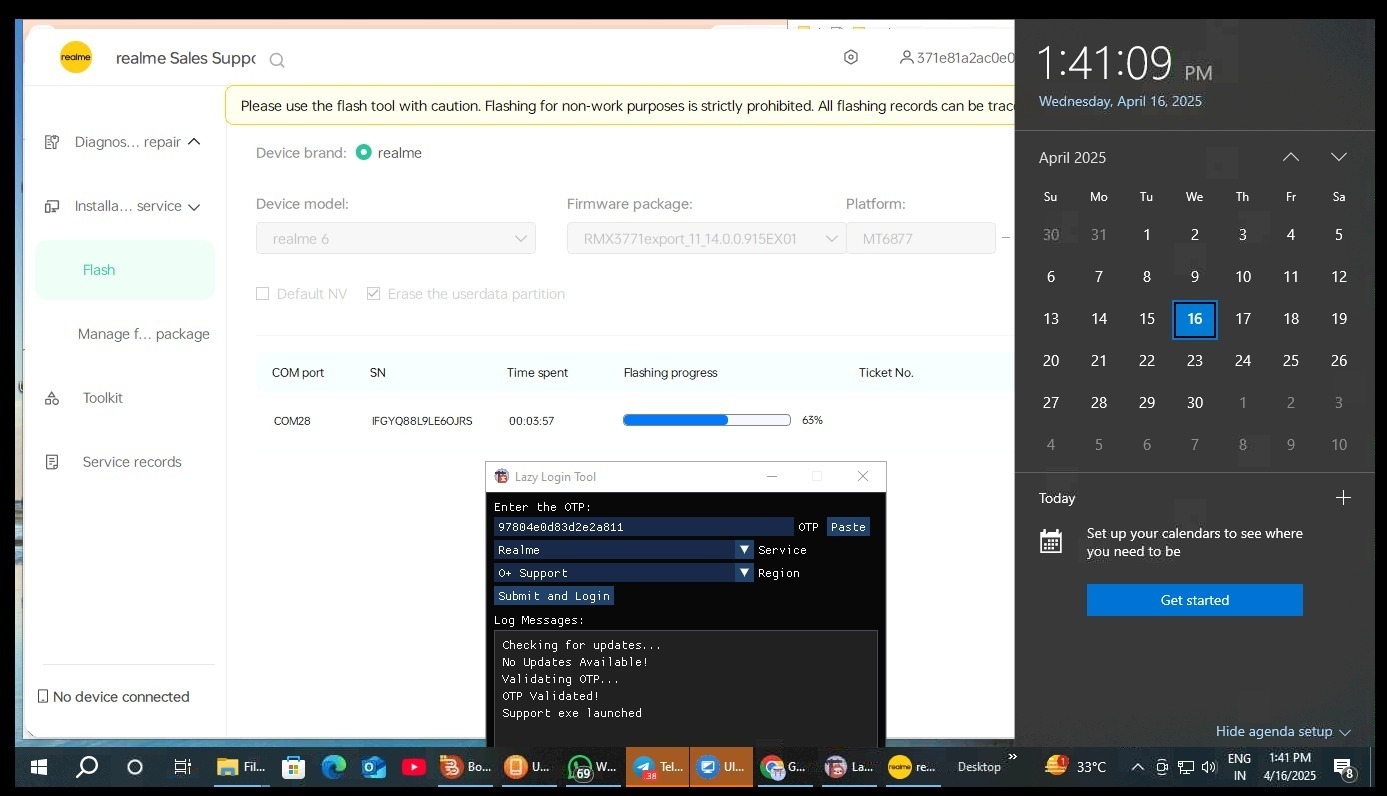
Task: Open the Device model dropdown
Action: point(396,239)
